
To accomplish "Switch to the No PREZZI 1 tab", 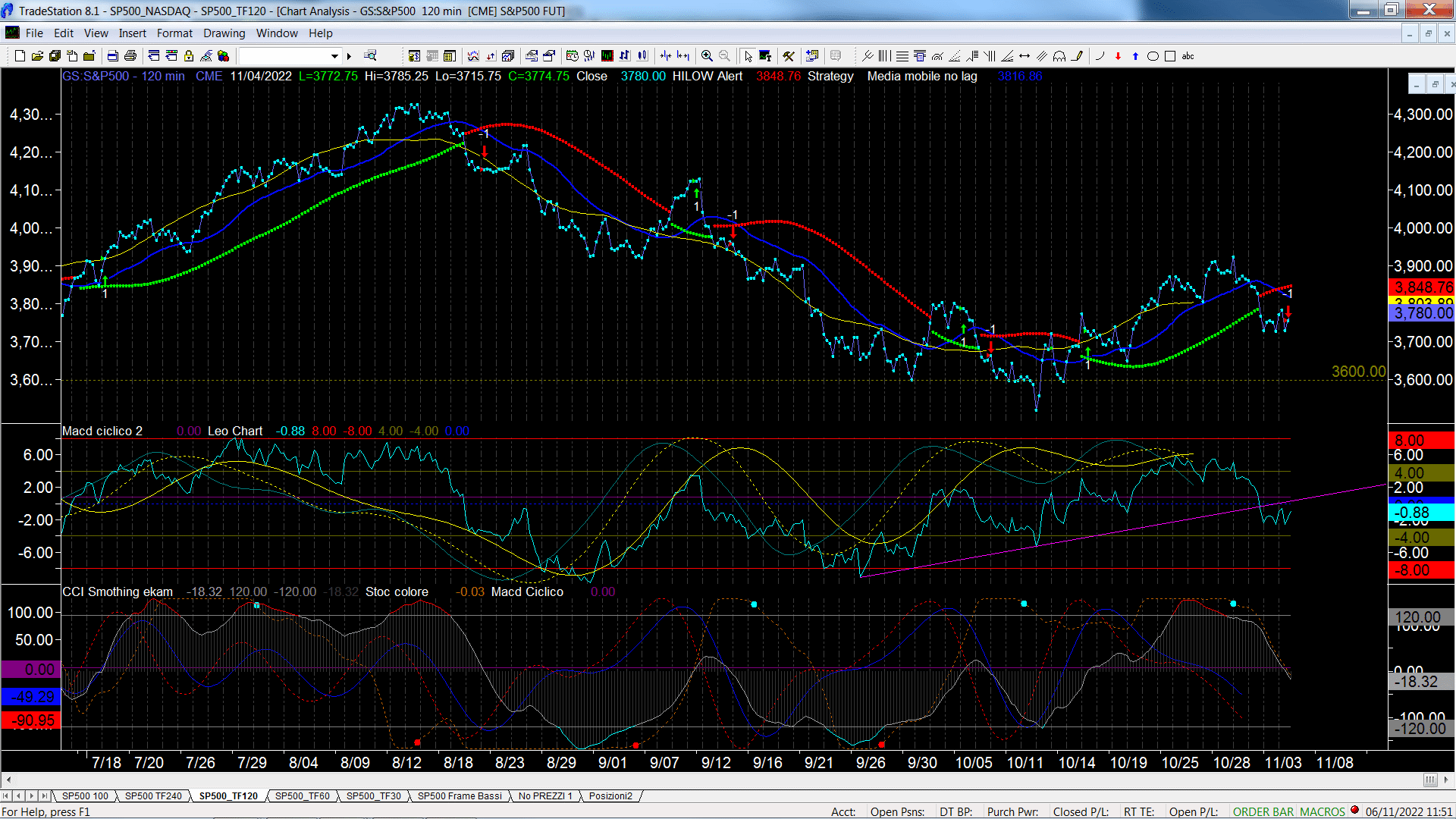I will [x=545, y=796].
